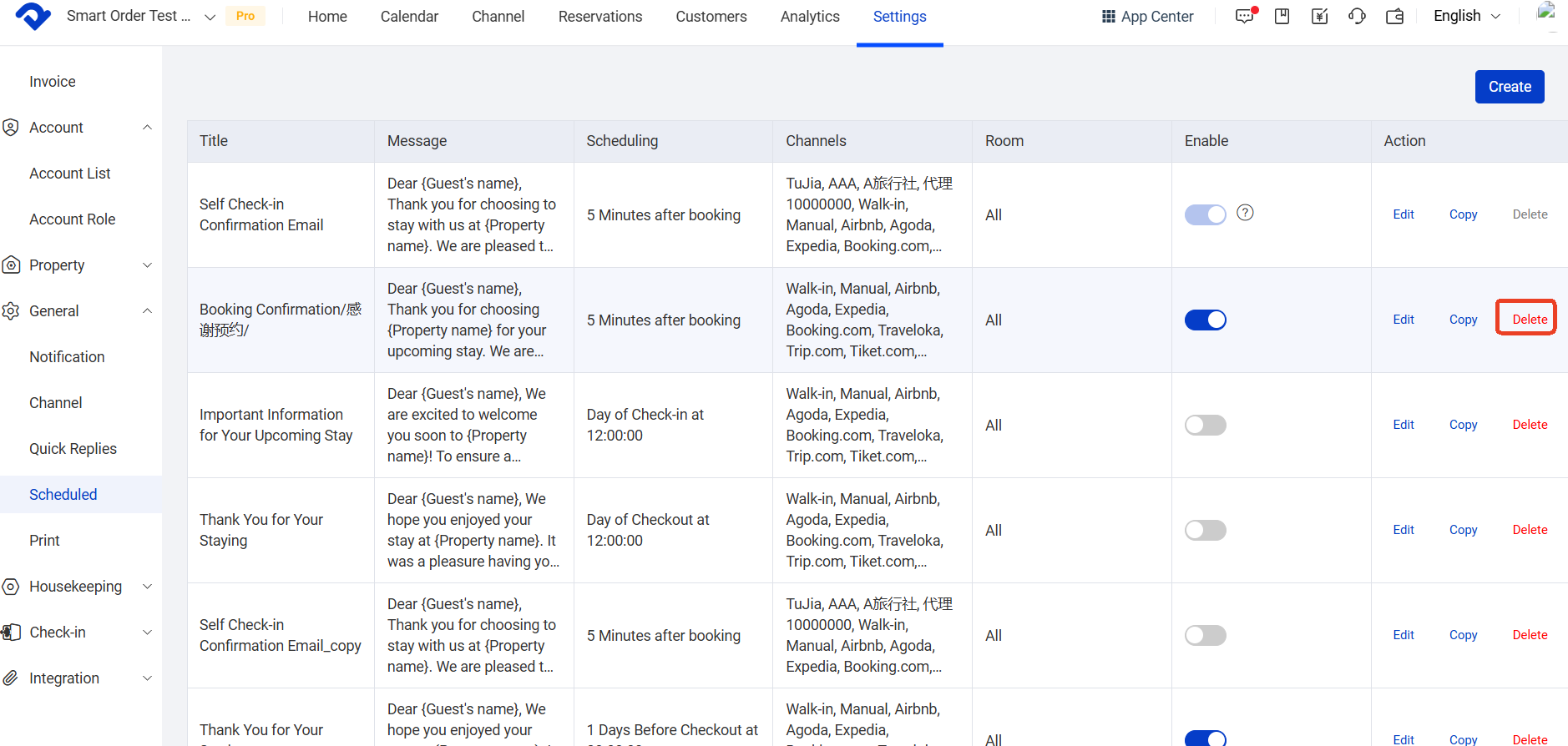Copy the Self Check-in Confirmation Email_copy row

1463,635
